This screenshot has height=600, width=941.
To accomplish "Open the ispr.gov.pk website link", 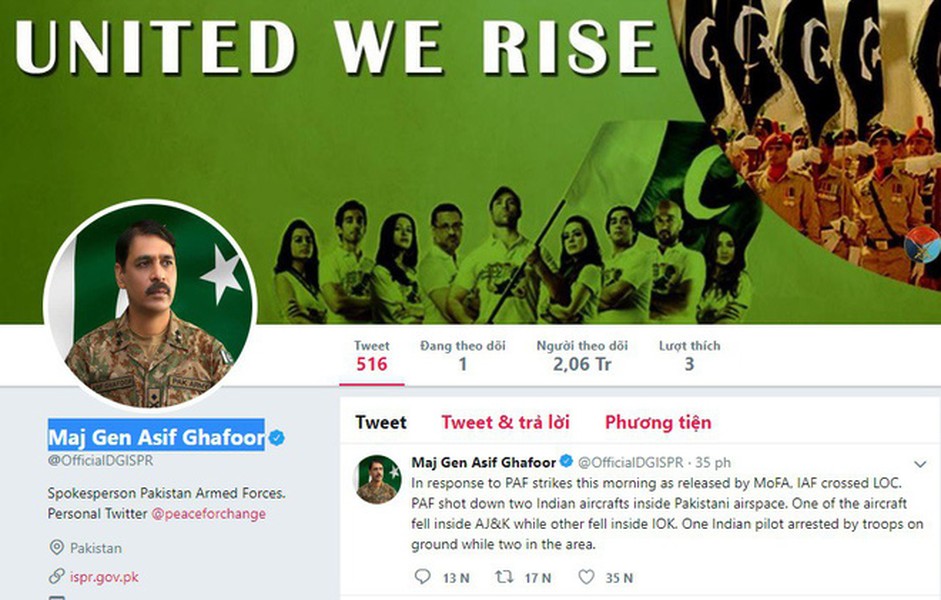I will (104, 577).
